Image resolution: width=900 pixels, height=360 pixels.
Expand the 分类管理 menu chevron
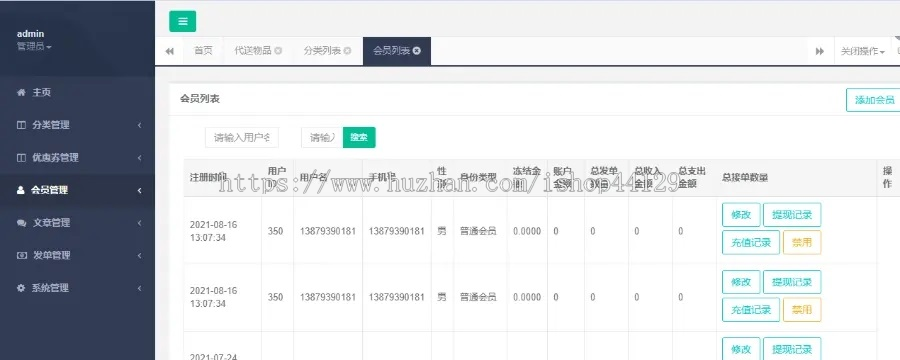[x=139, y=125]
